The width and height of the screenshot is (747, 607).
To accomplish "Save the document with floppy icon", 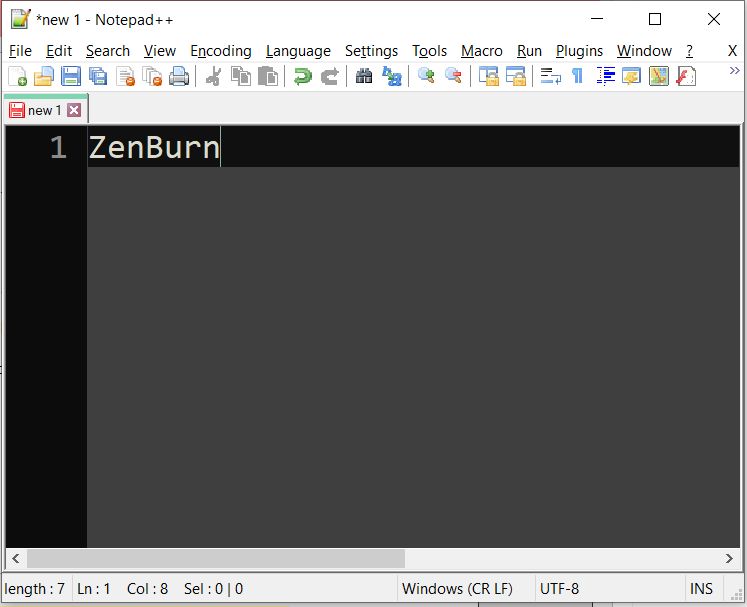I will click(x=71, y=76).
